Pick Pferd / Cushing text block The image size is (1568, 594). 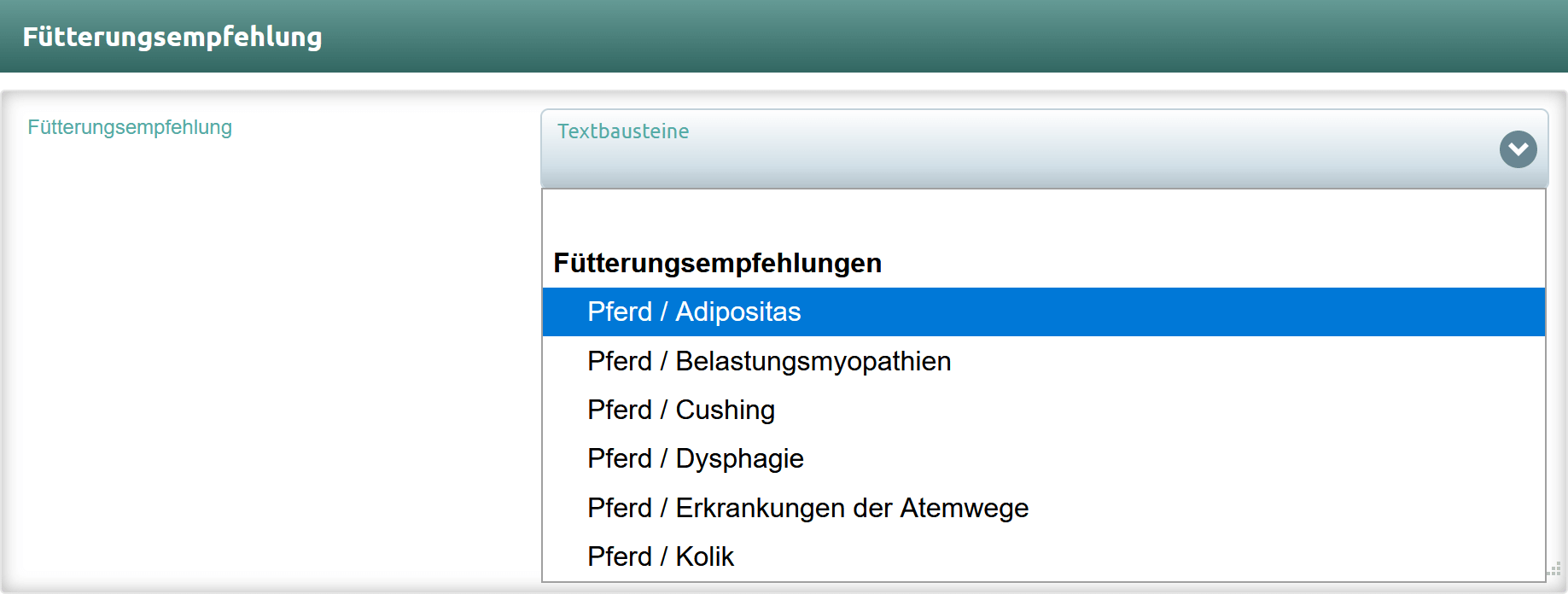pos(1043,410)
